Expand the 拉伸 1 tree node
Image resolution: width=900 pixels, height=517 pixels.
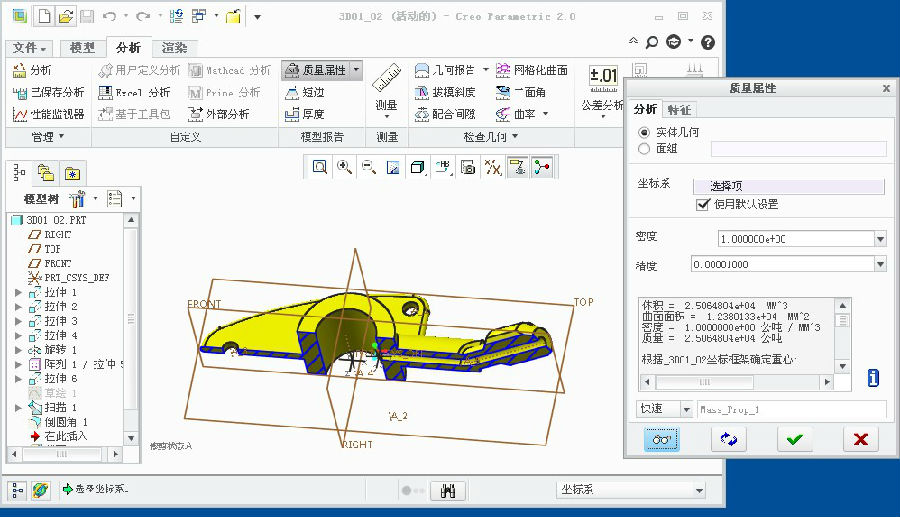(18, 292)
